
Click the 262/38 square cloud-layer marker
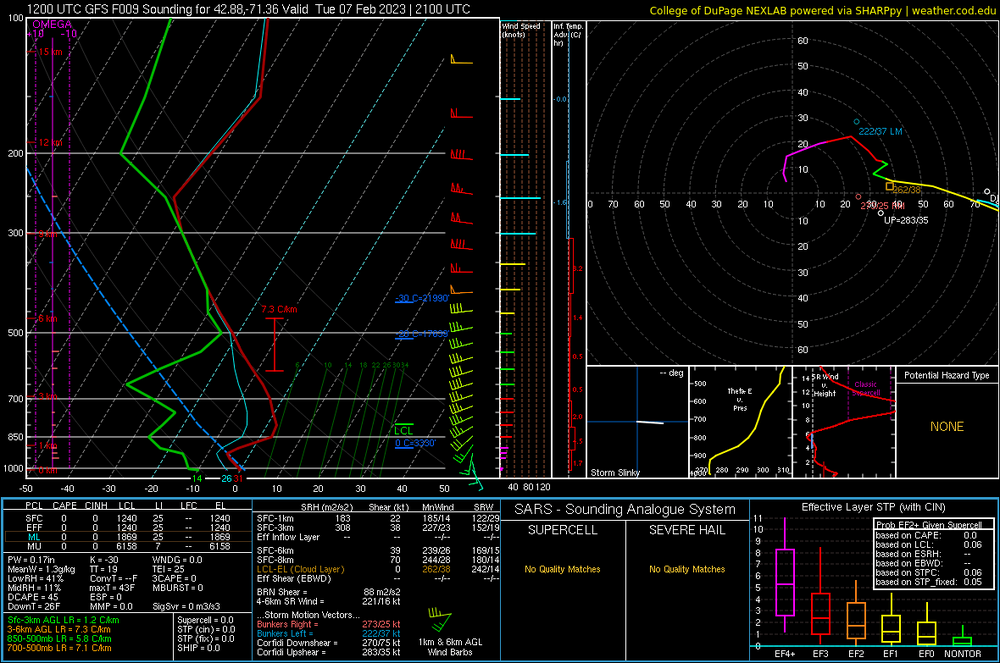click(x=890, y=186)
